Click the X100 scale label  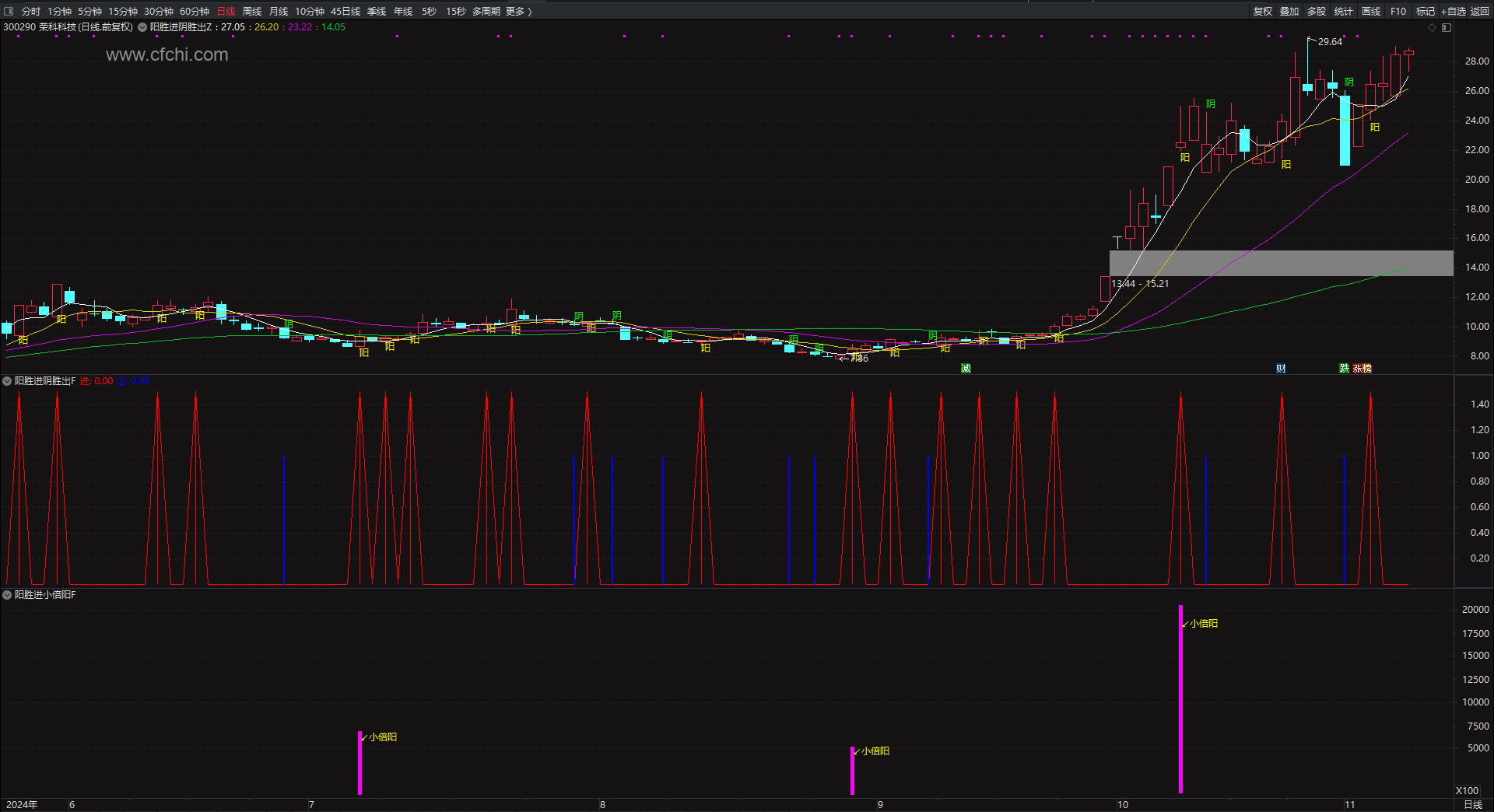point(1467,791)
